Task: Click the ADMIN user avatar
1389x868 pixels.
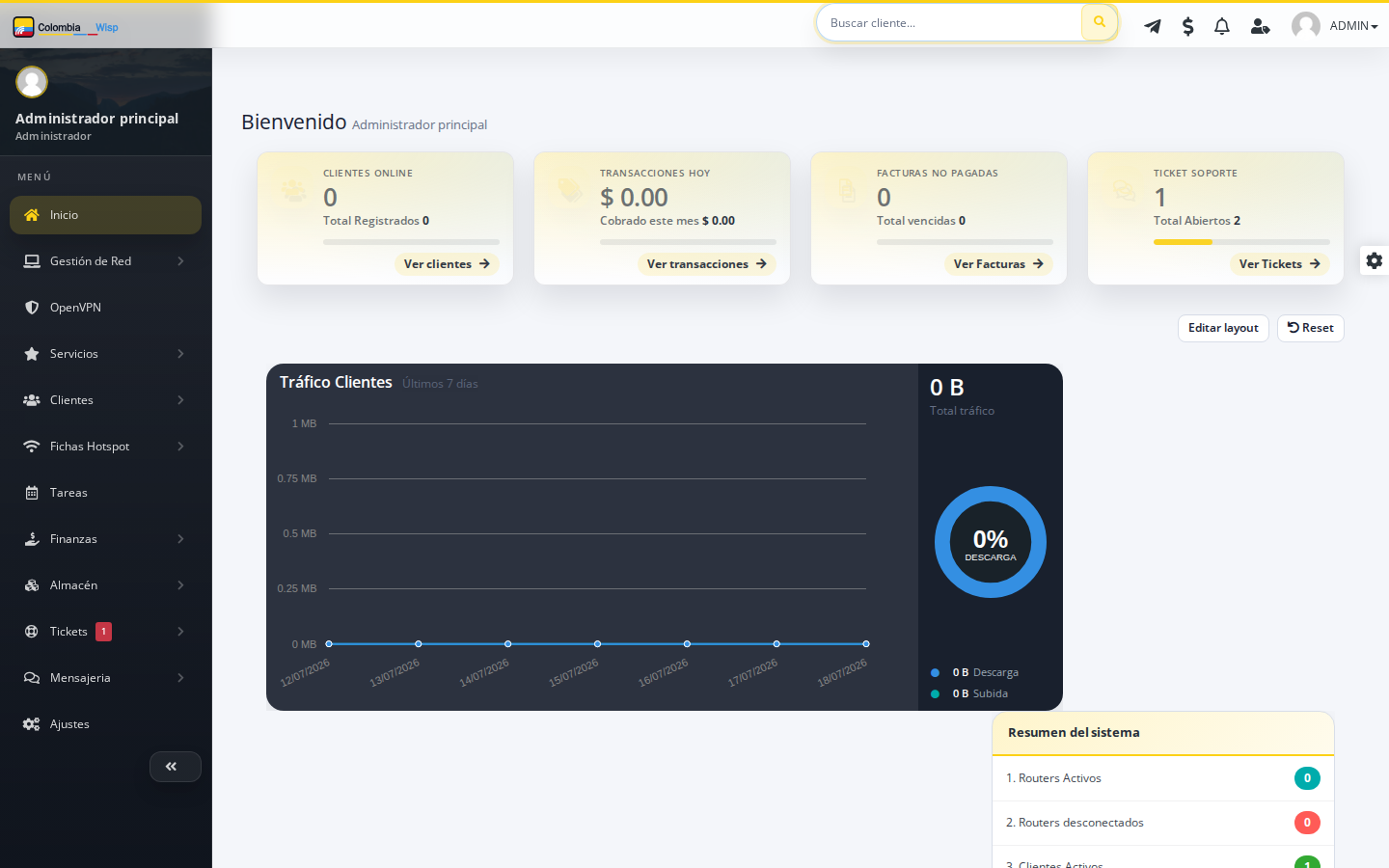Action: [x=1306, y=26]
